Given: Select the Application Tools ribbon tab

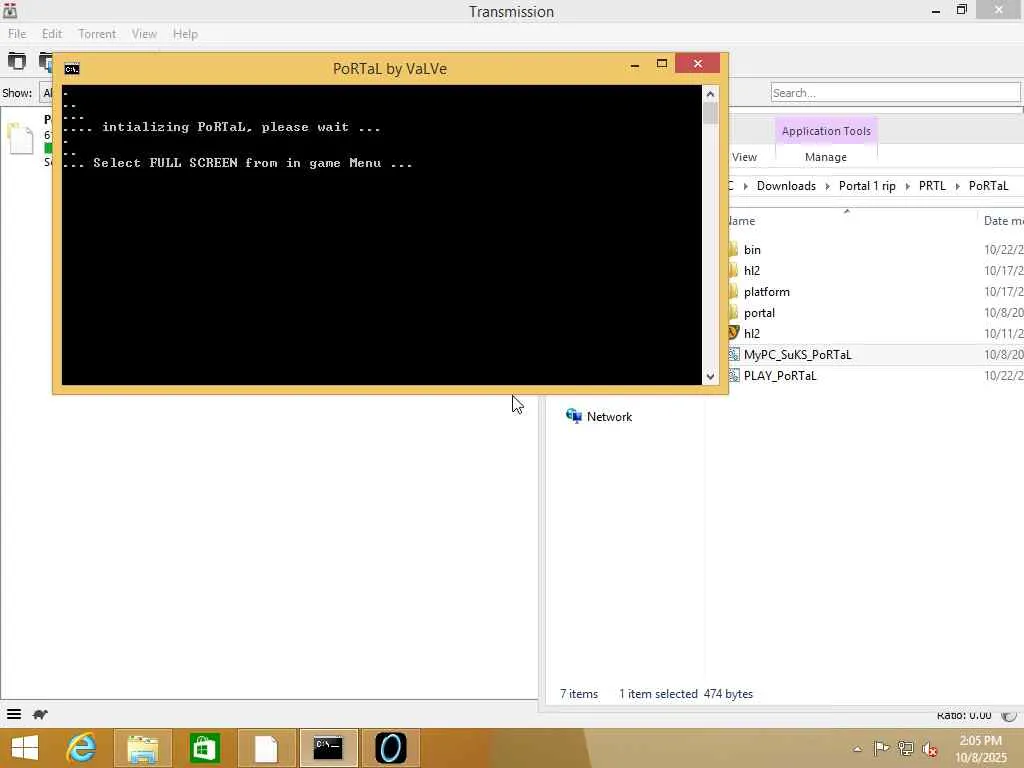Looking at the screenshot, I should pyautogui.click(x=826, y=131).
